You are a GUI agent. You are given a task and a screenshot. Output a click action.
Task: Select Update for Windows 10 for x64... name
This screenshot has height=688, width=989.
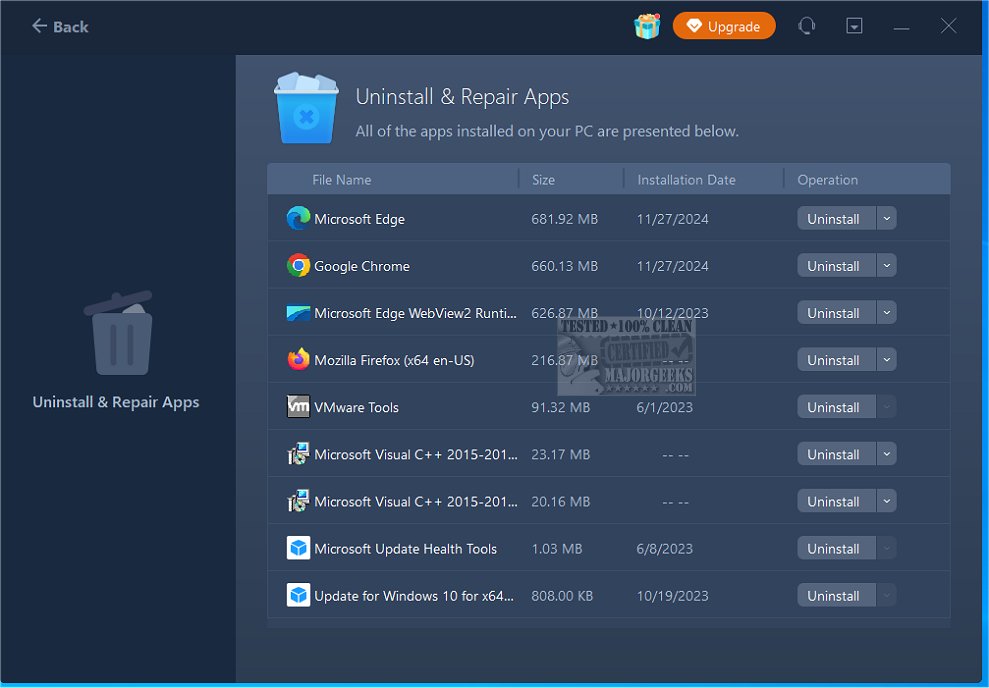[x=414, y=596]
